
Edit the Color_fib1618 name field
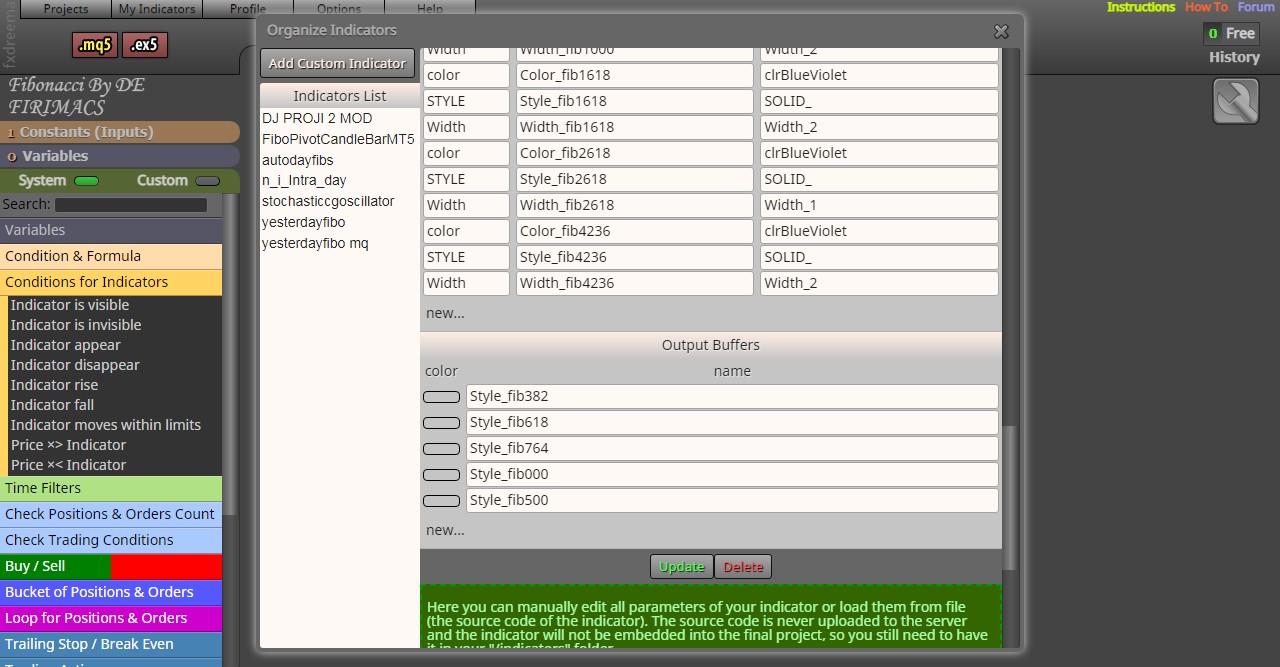tap(635, 75)
